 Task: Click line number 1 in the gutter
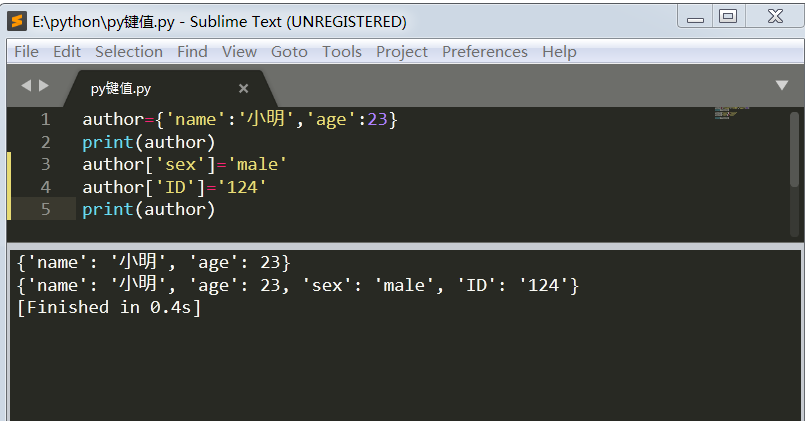tap(46, 120)
